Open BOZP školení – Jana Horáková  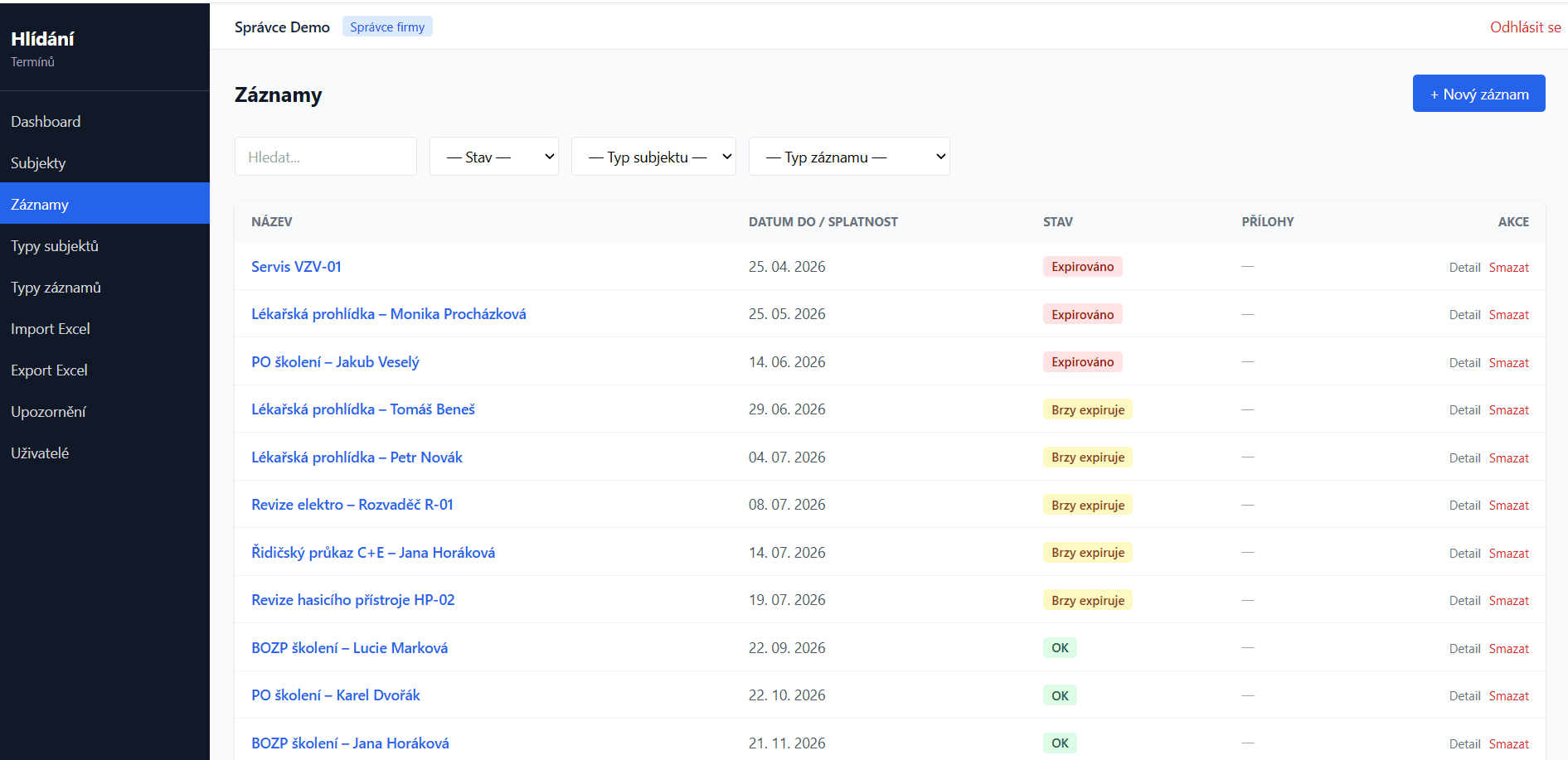350,743
